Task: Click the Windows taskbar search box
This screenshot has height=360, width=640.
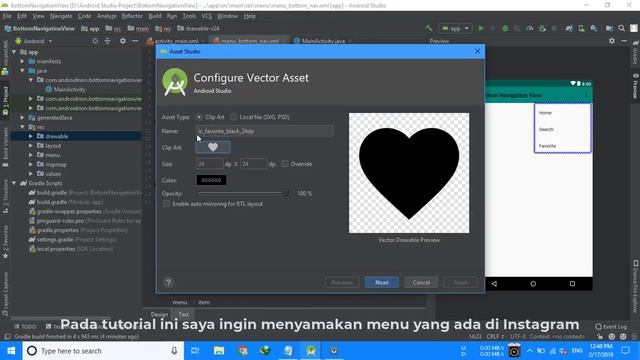Action: point(102,351)
